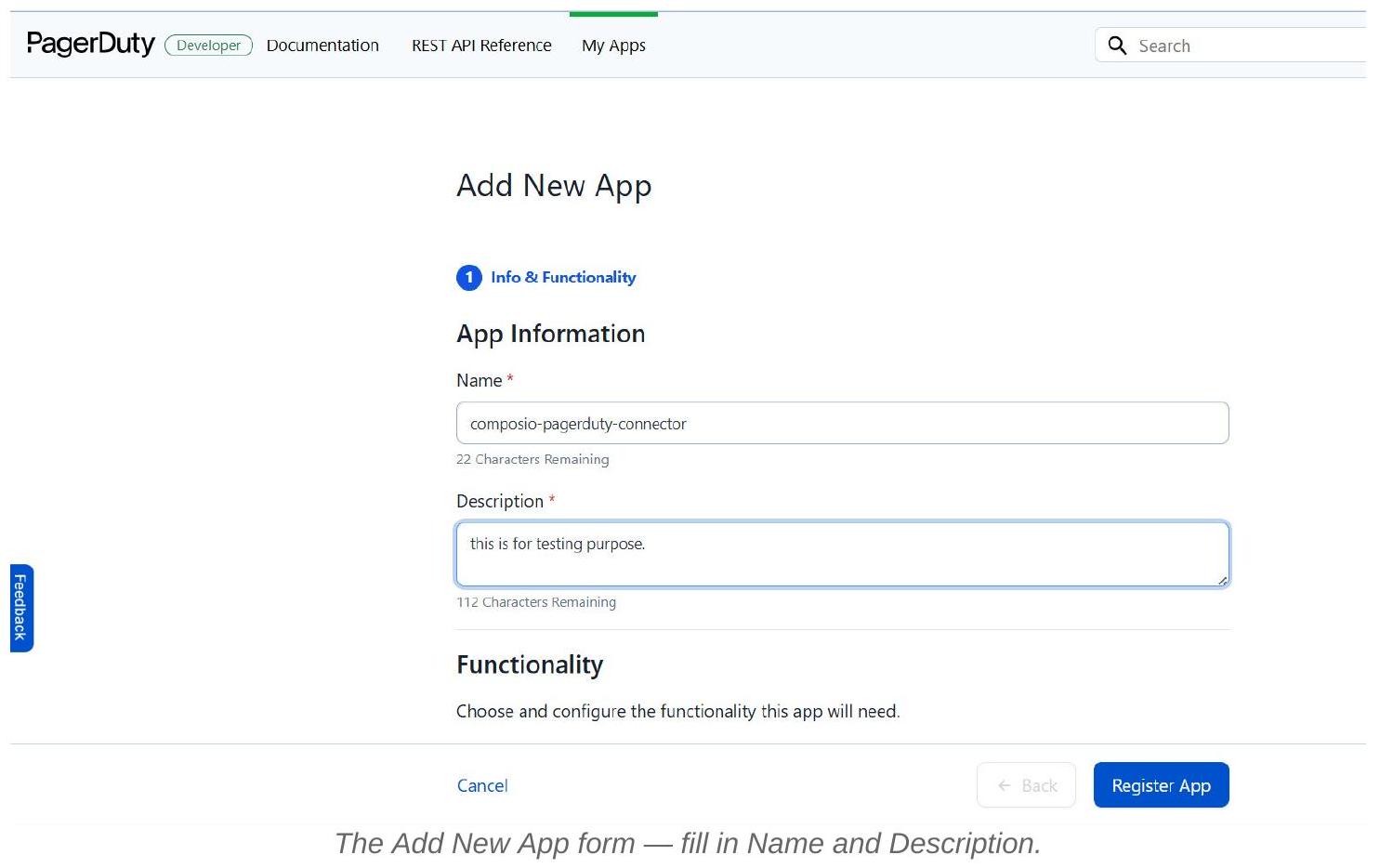Click the Back button
Viewport: 1380px width, 868px height.
(1026, 785)
